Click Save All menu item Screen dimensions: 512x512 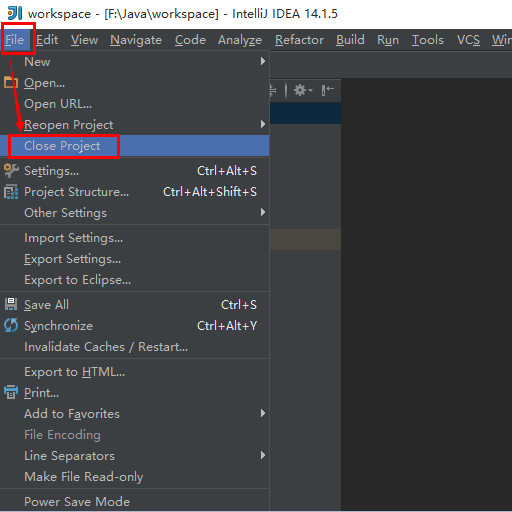click(x=135, y=305)
